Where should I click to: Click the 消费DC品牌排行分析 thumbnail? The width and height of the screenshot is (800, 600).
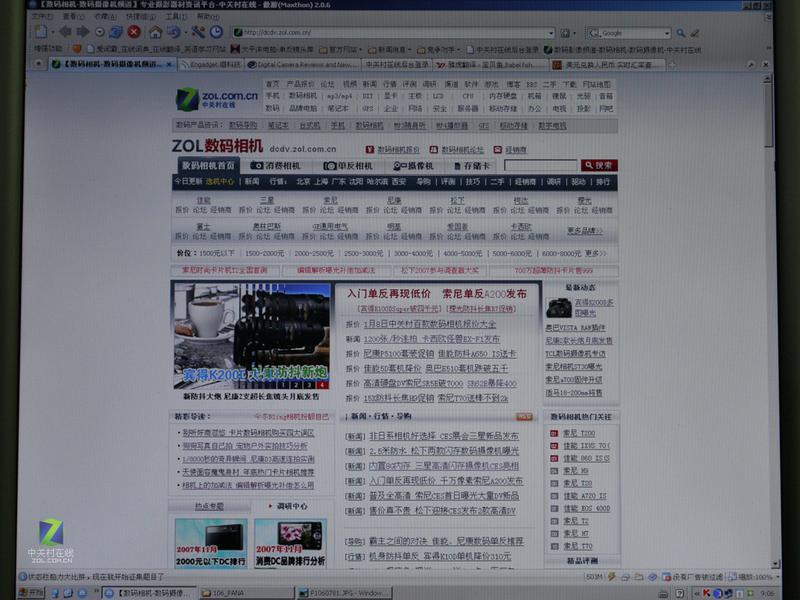click(x=290, y=543)
